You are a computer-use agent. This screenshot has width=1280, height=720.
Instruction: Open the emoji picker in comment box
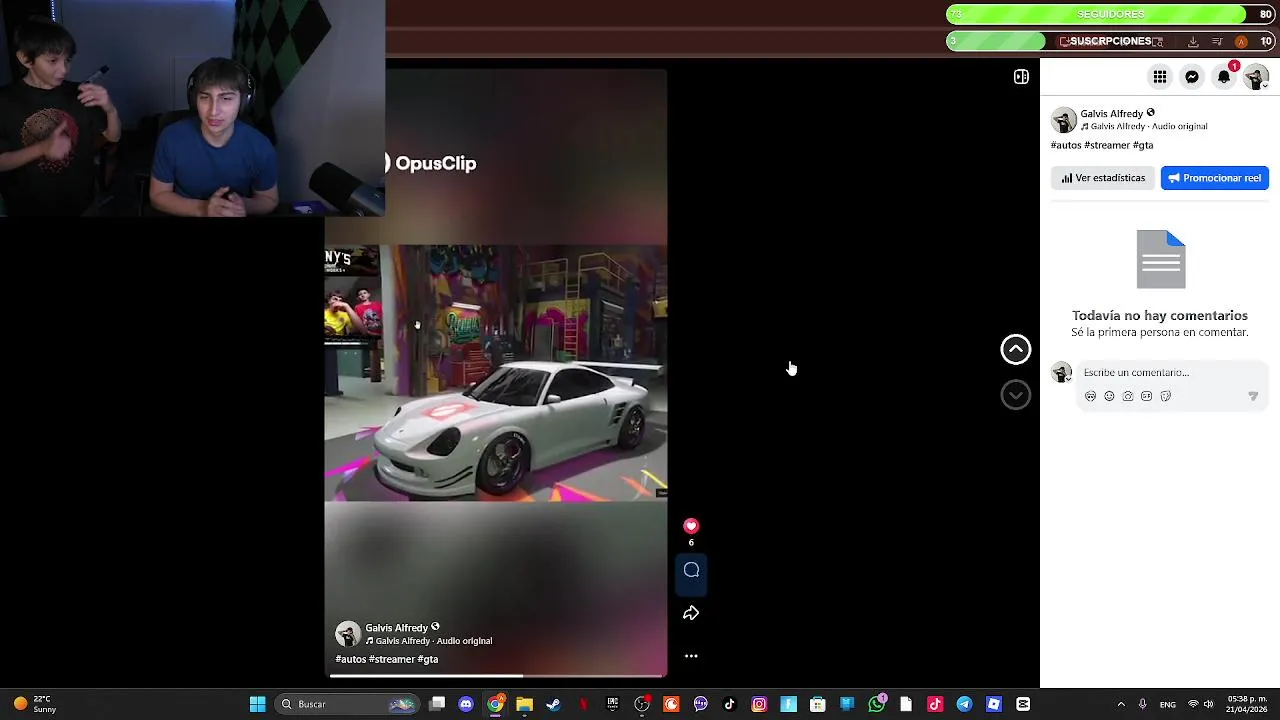tap(1109, 396)
